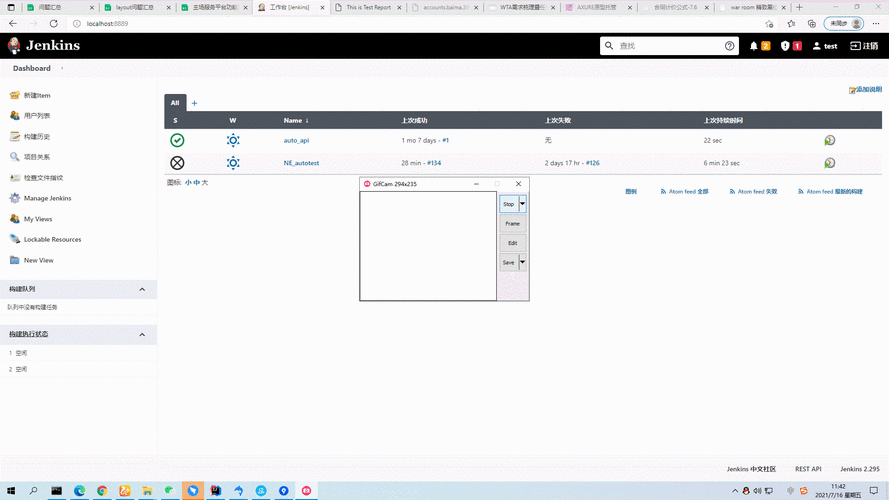This screenshot has height=500, width=889.
Task: Click the Dashboard breadcrumb
Action: point(32,68)
